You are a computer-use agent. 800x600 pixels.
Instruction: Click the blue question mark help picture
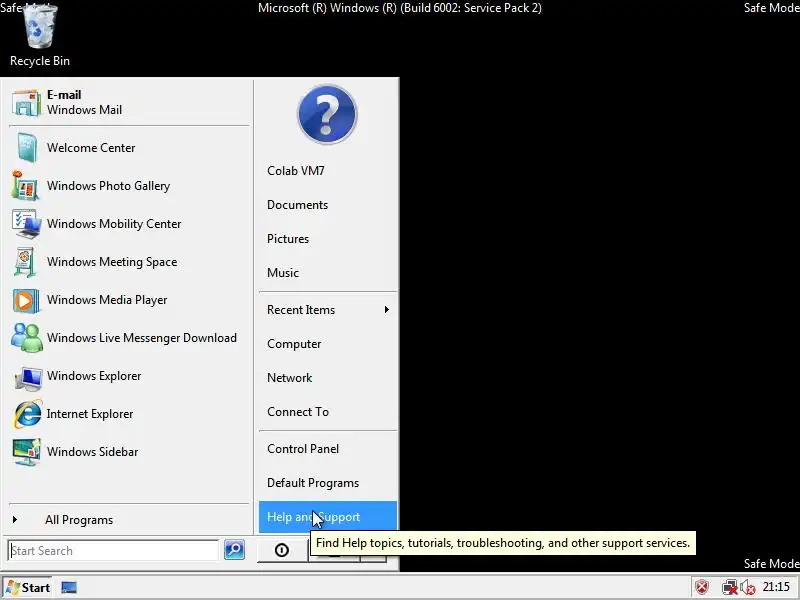click(327, 114)
